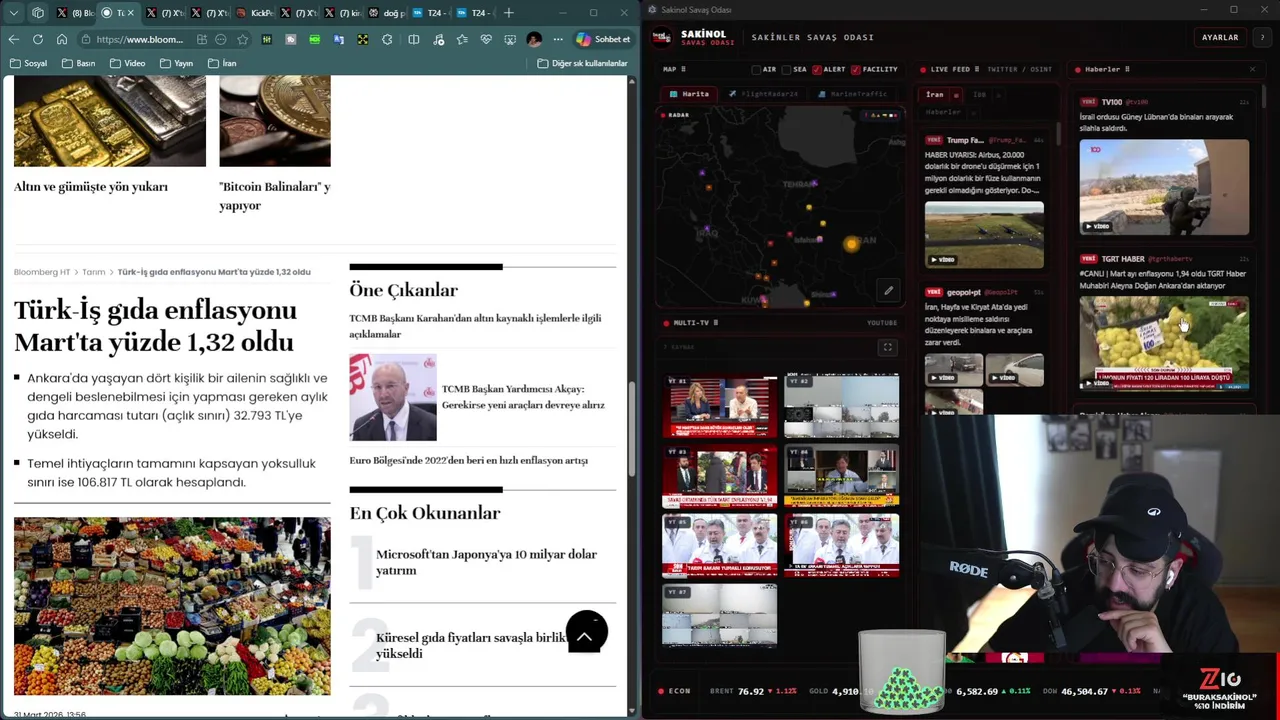This screenshot has height=720, width=1280.
Task: Click the question mark help button
Action: coord(1262,37)
